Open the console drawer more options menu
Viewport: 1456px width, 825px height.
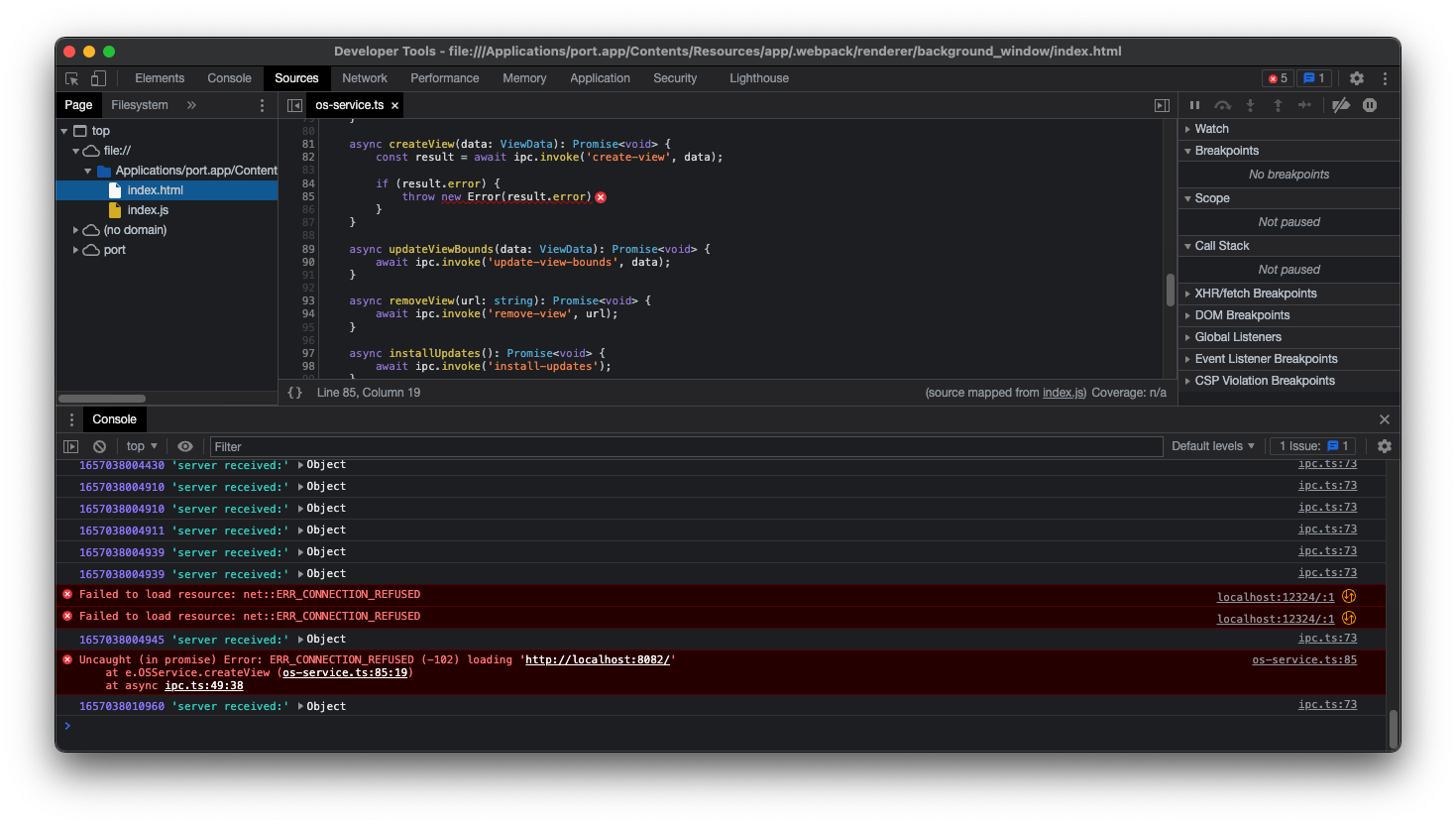[71, 419]
